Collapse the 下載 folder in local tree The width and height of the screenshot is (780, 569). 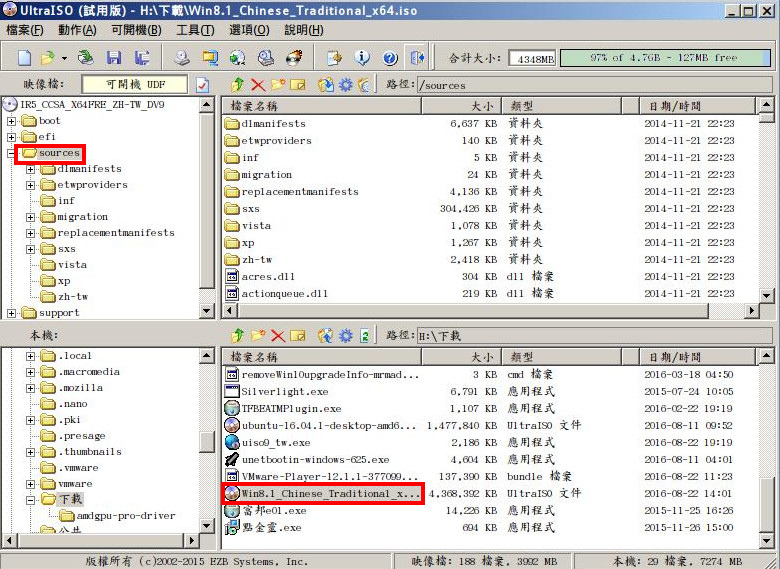tap(31, 500)
